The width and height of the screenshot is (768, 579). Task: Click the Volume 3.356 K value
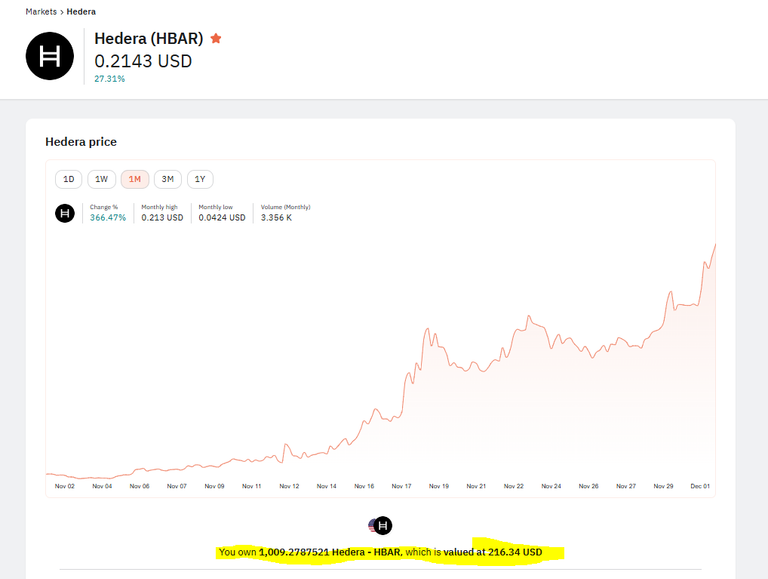click(x=276, y=217)
